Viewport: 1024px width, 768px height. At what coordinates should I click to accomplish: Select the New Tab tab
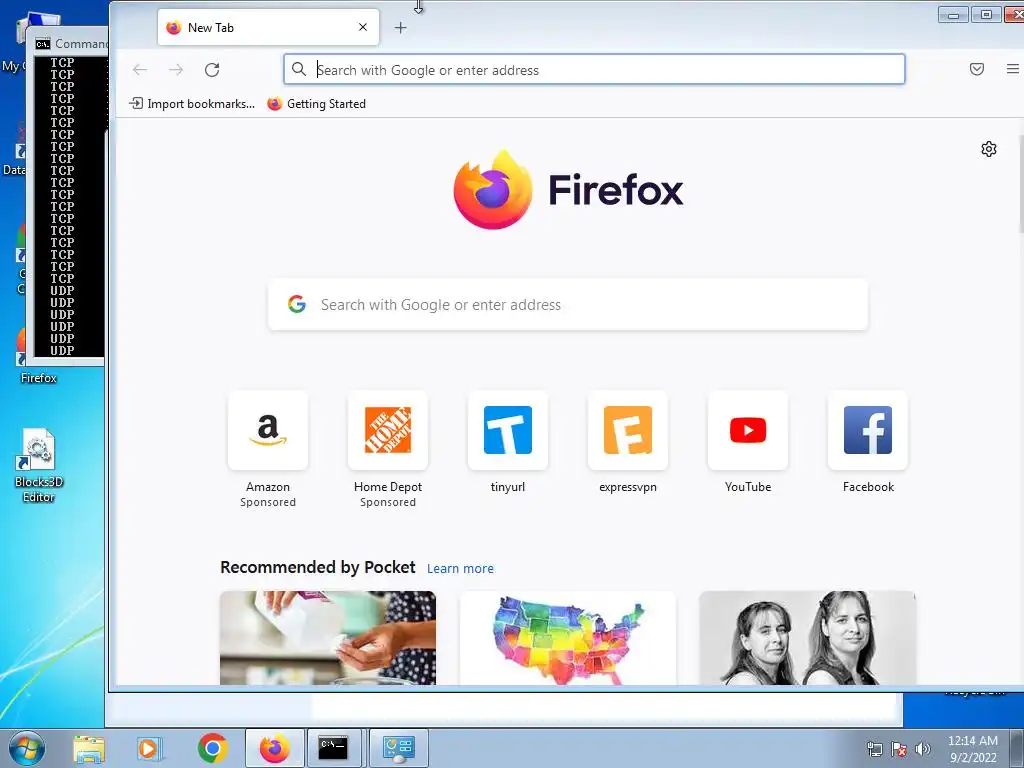click(x=268, y=27)
